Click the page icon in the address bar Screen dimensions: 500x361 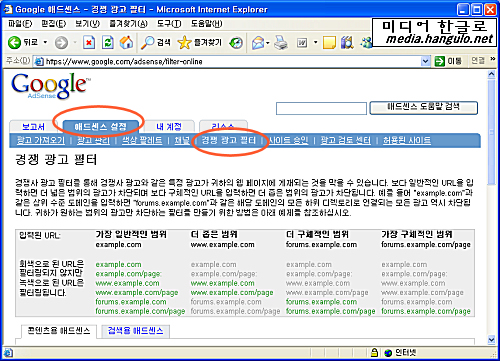pos(39,61)
